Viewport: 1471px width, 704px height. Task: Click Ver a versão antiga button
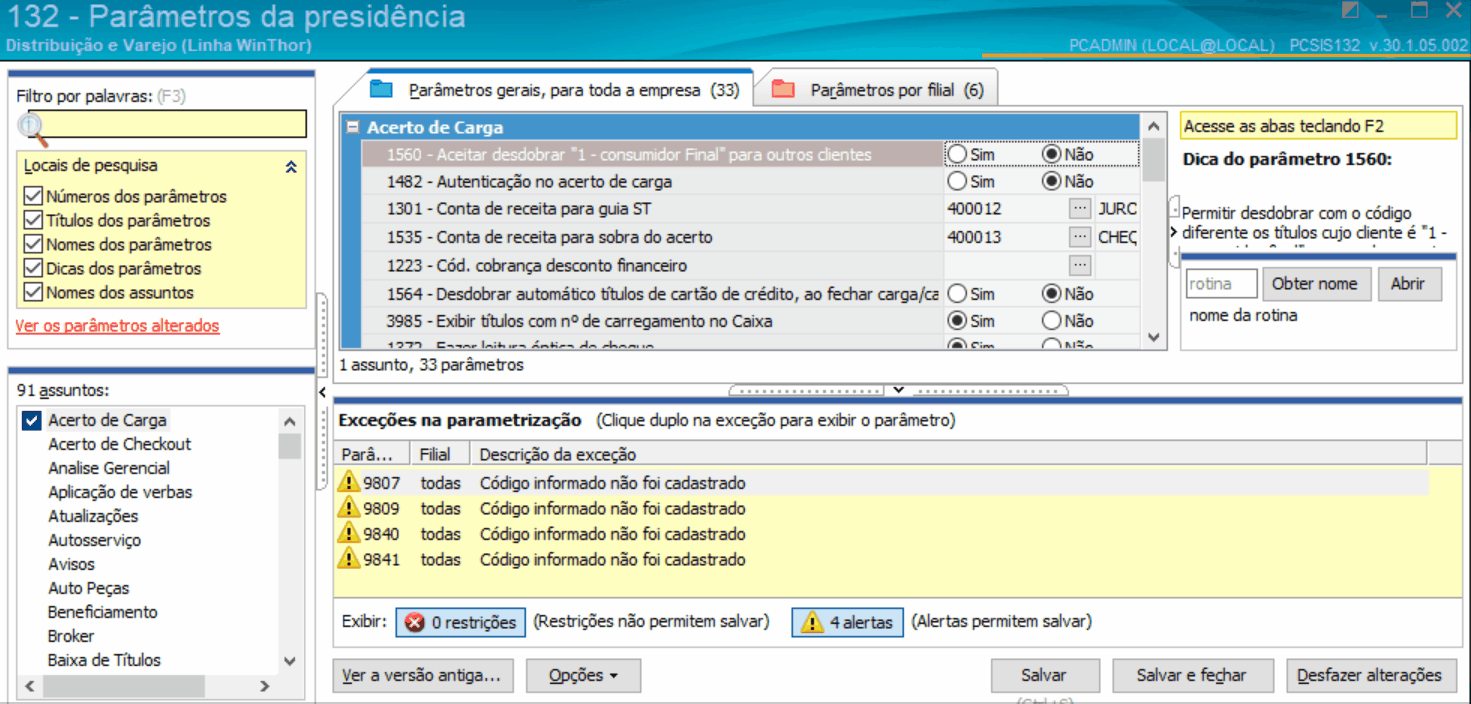421,676
